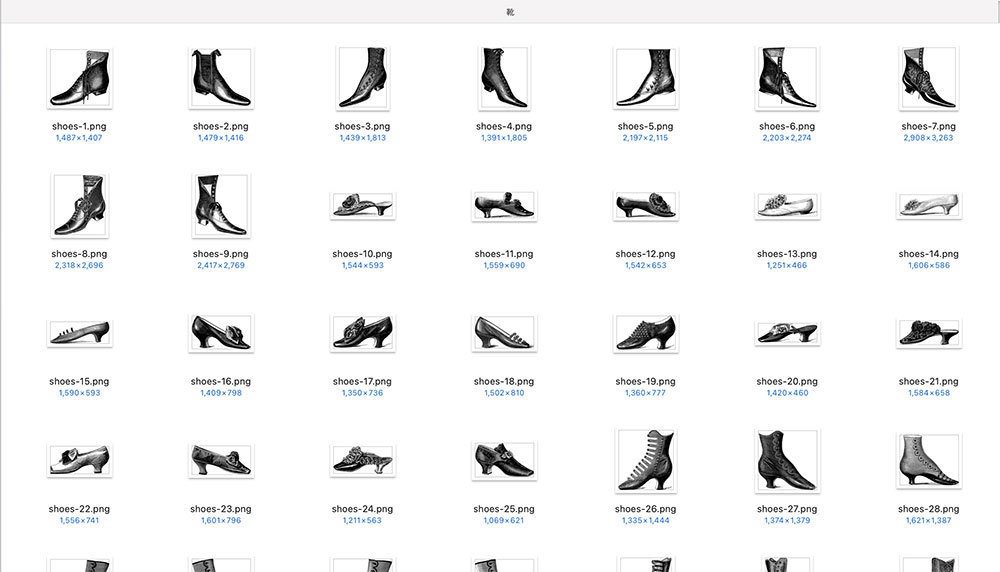Click the dimensions text 1,544×593
Viewport: 1000px width, 572px height.
tap(363, 265)
